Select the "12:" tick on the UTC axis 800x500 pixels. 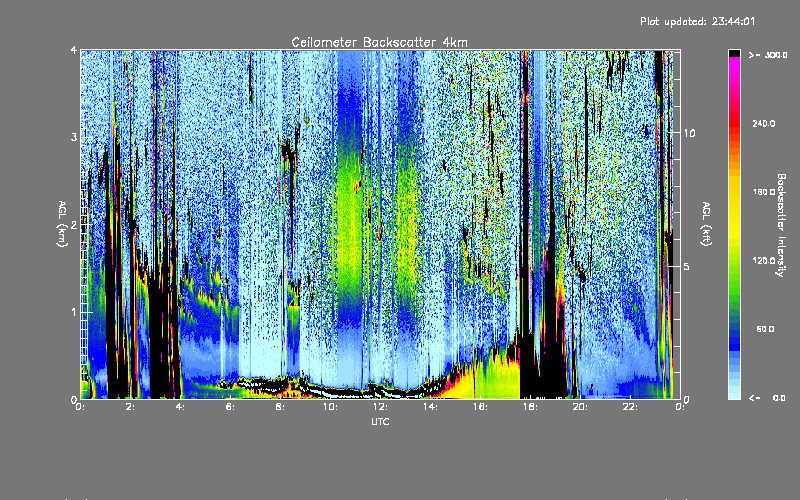pyautogui.click(x=380, y=407)
